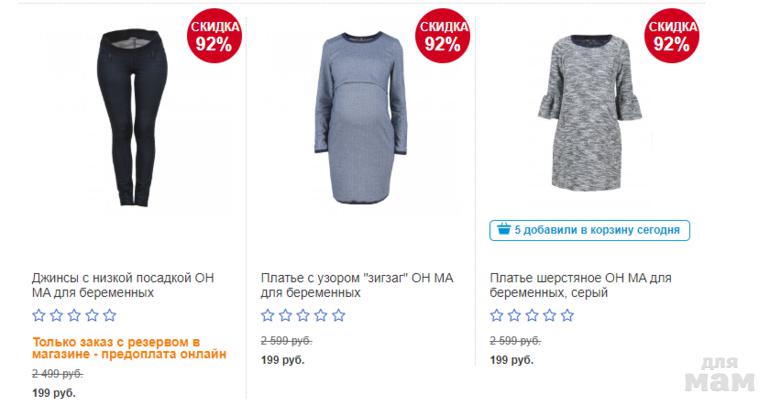Give the zigzag dress three stars
Viewport: 770px width, 406px height.
pyautogui.click(x=303, y=316)
